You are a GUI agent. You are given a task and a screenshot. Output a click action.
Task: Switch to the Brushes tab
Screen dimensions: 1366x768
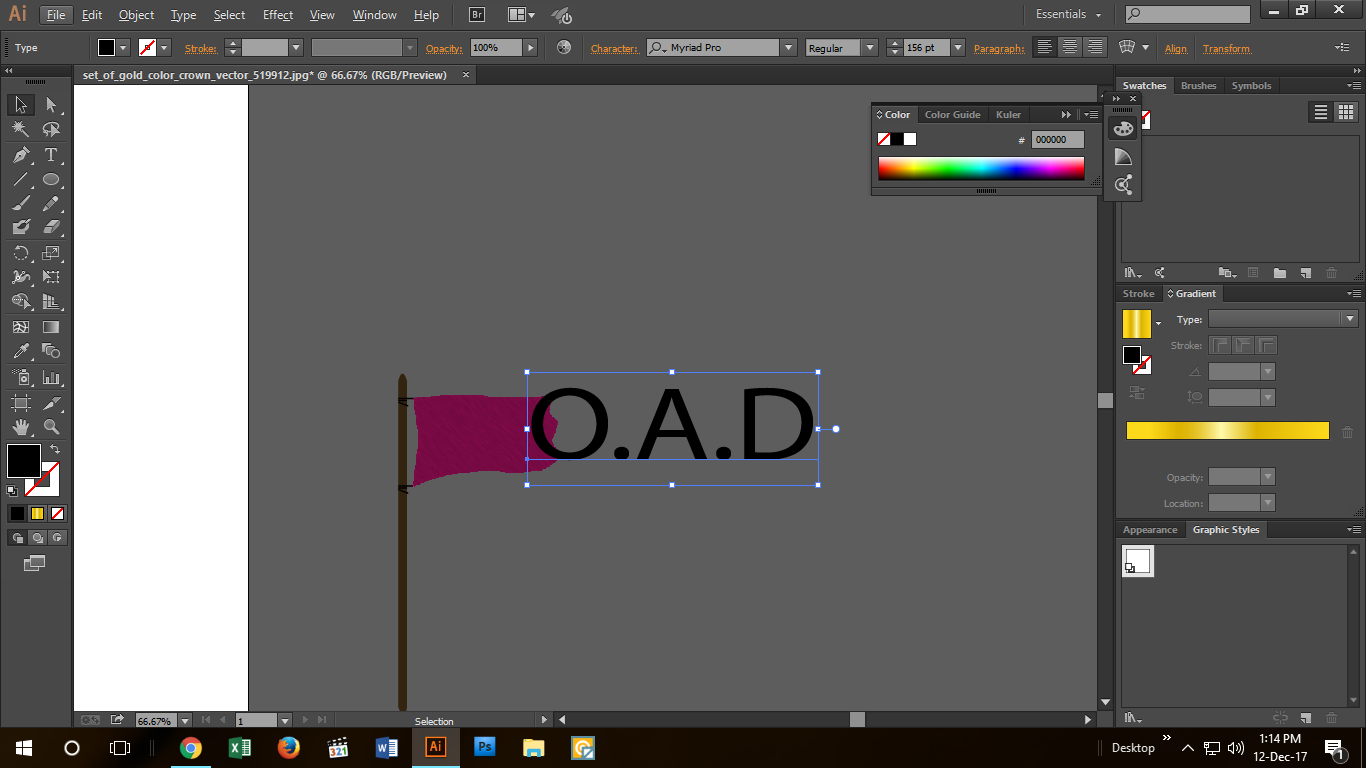tap(1198, 85)
